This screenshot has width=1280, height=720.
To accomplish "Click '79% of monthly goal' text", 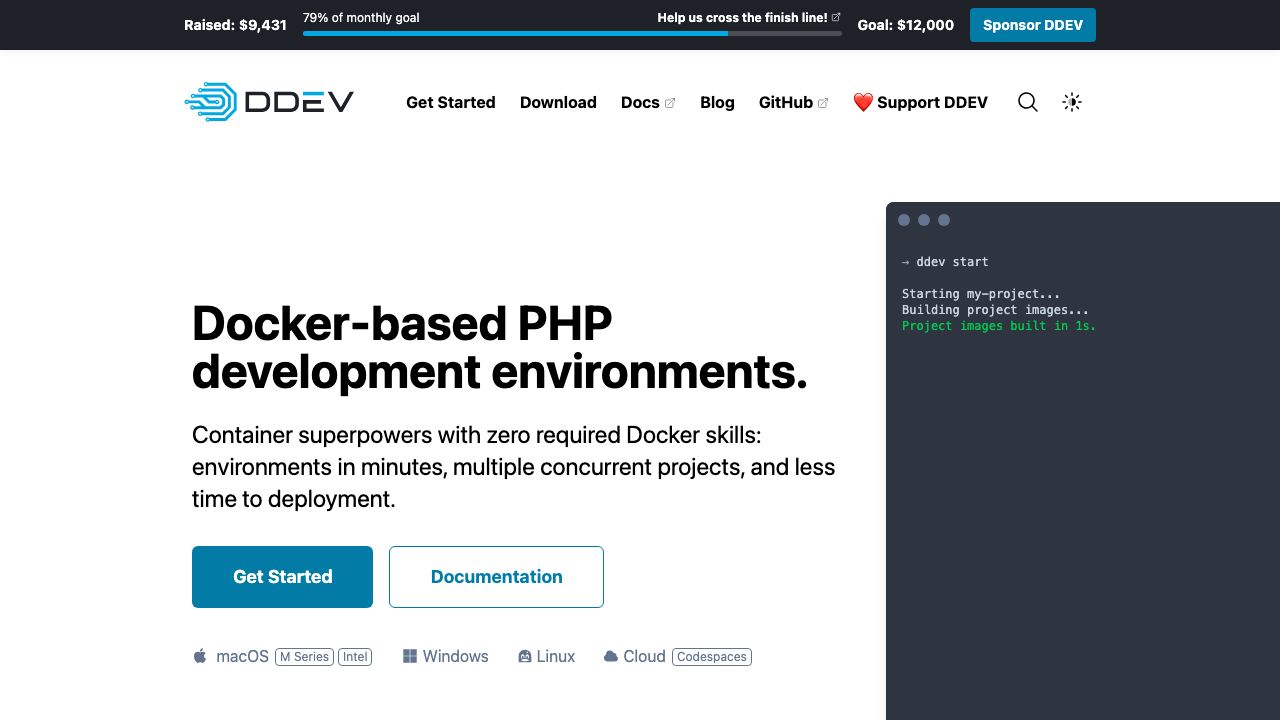I will (361, 17).
